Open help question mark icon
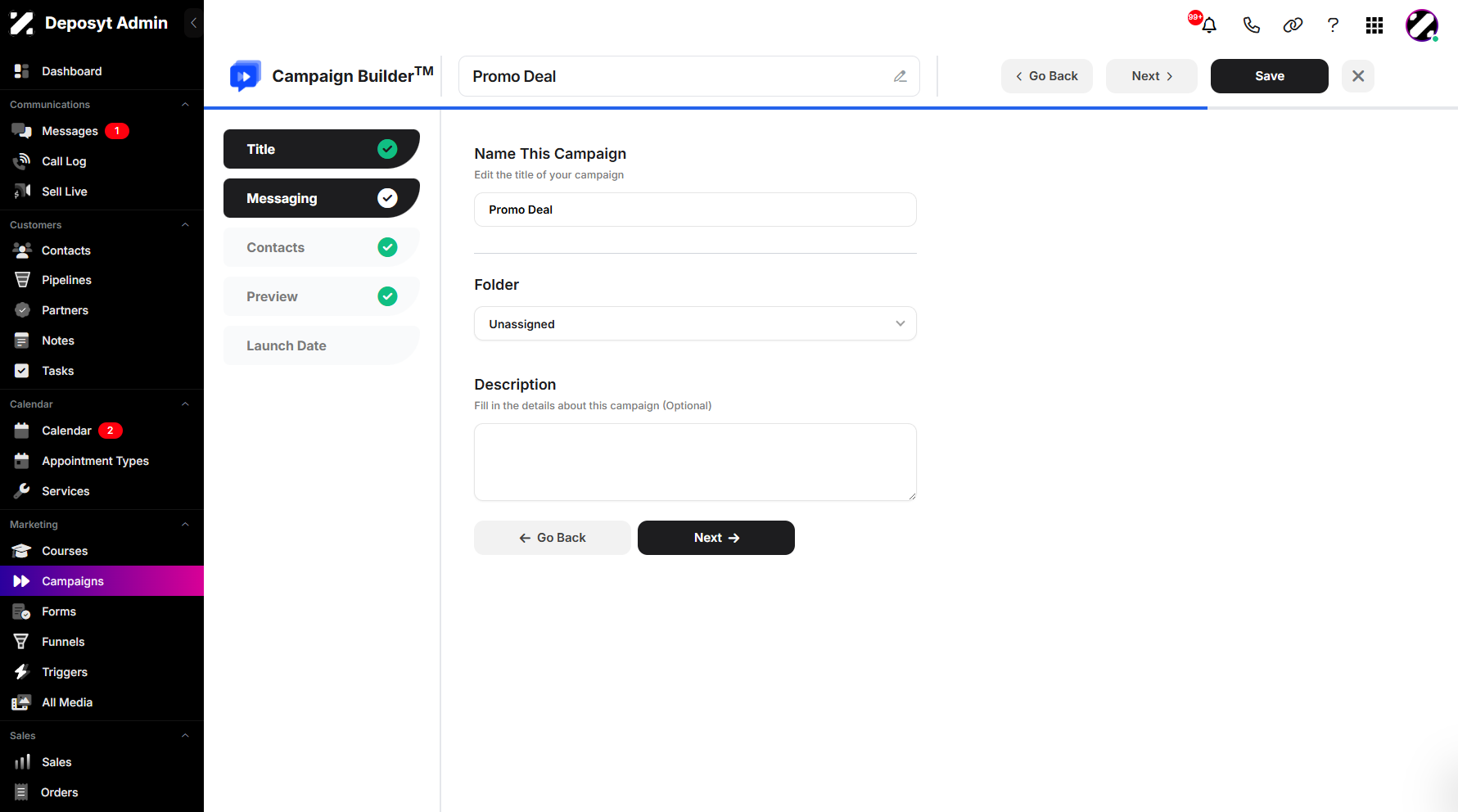Viewport: 1458px width, 812px height. [1333, 25]
